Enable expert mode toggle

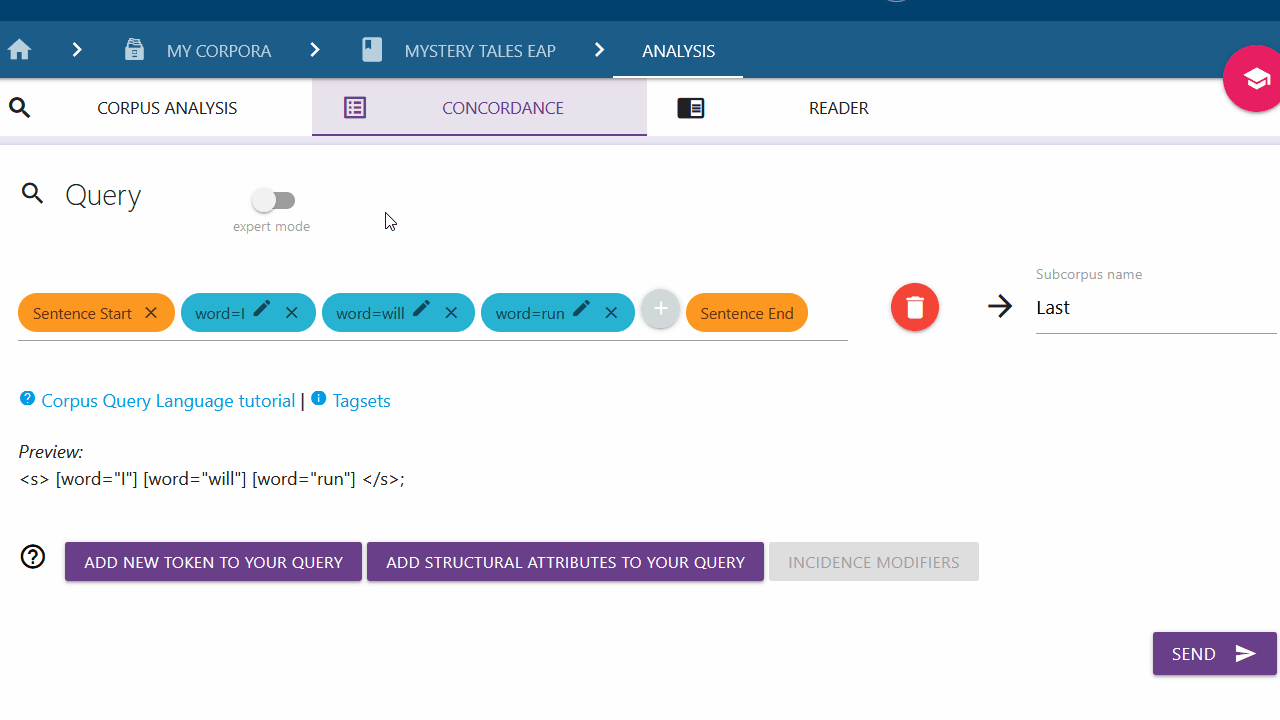[273, 201]
